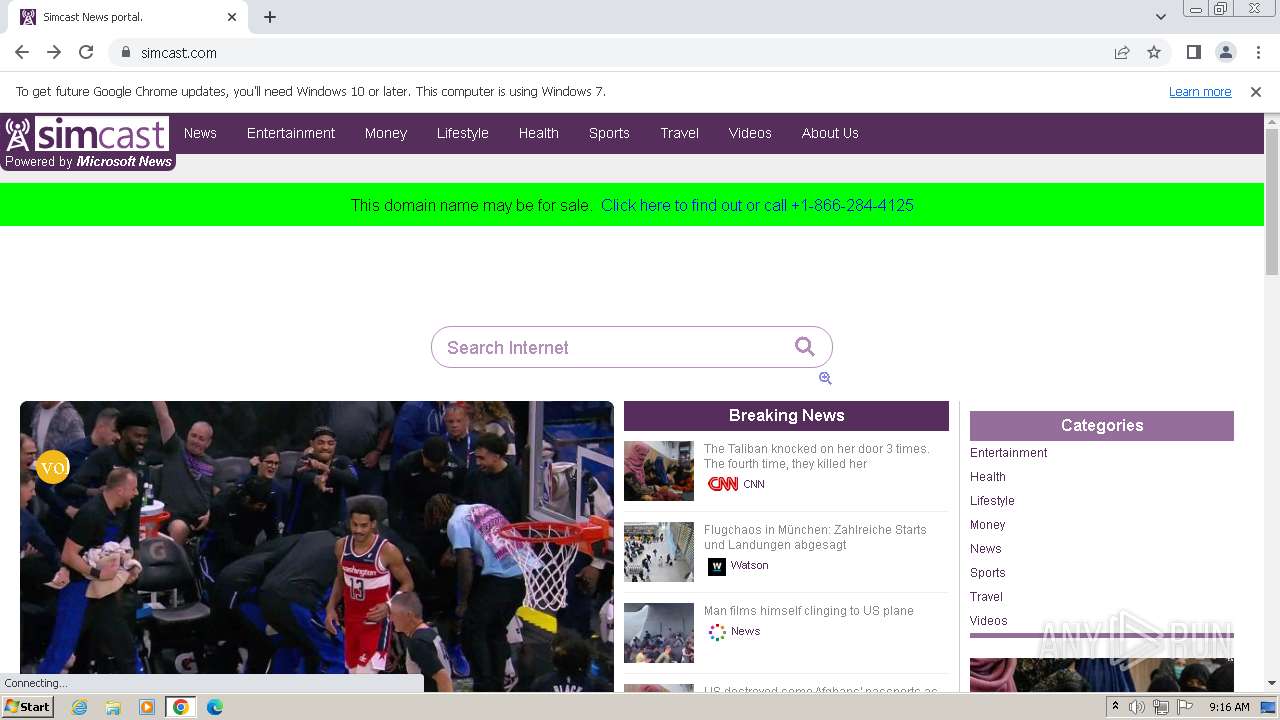Select the Lifestyle category in sidebar
1280x720 pixels.
point(992,501)
